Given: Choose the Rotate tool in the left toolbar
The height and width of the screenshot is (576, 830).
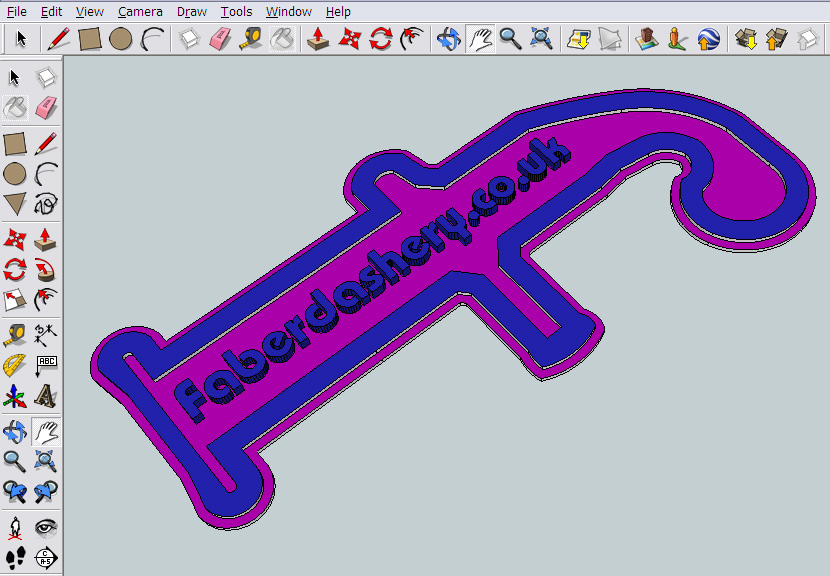Looking at the screenshot, I should (x=15, y=269).
